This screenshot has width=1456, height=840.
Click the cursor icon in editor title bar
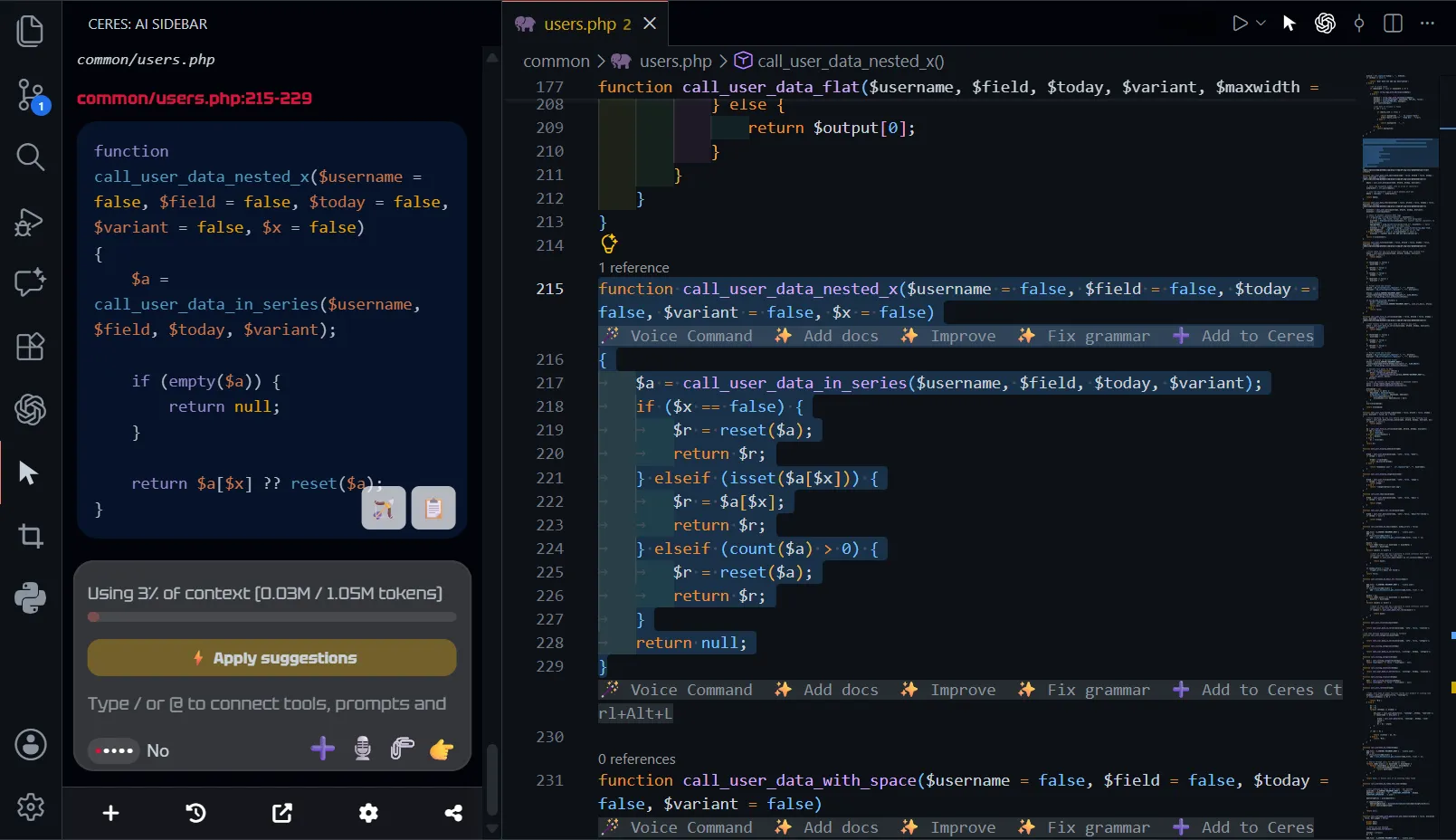point(1289,24)
